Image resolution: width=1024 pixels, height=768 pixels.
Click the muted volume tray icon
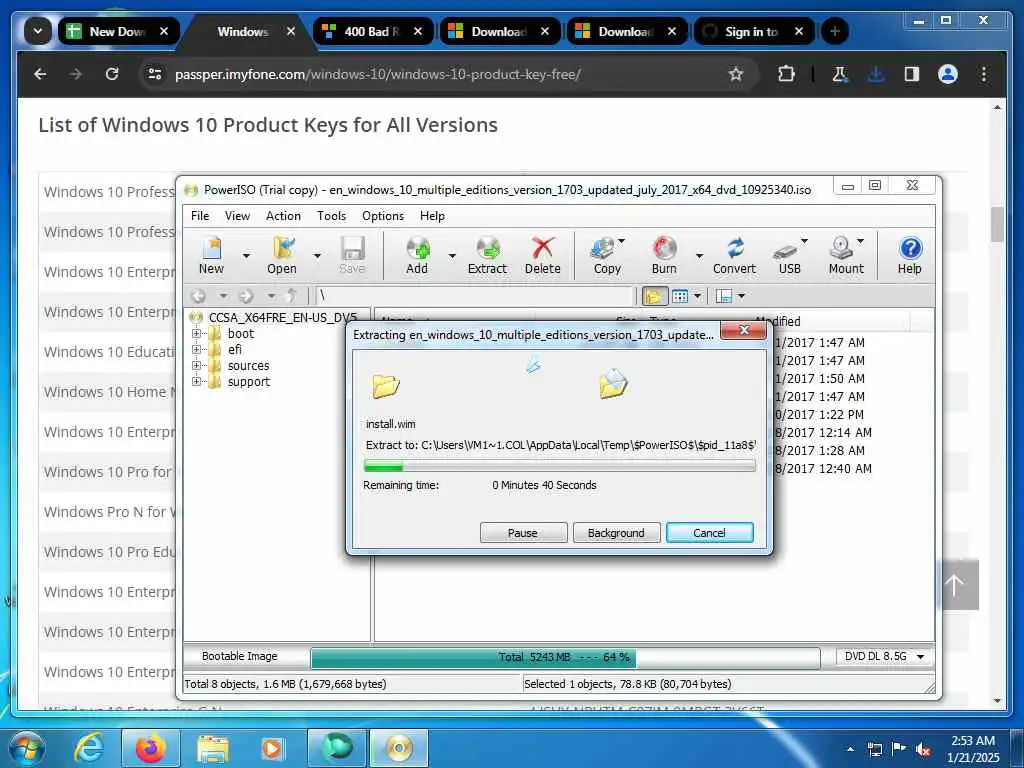tap(923, 749)
